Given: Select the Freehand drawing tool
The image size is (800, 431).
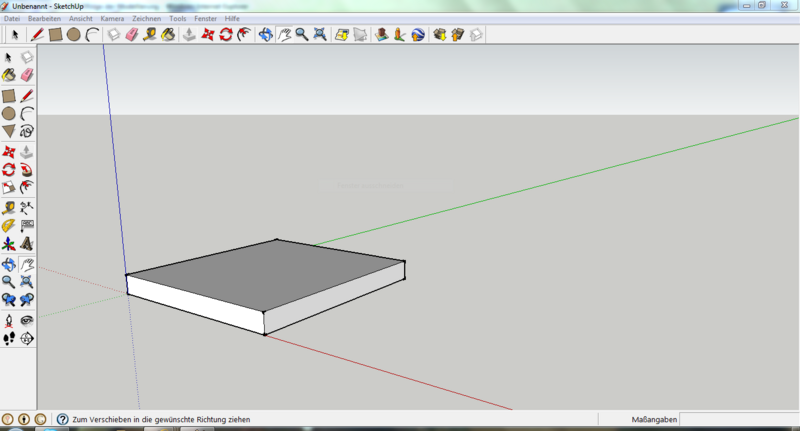Looking at the screenshot, I should [27, 131].
